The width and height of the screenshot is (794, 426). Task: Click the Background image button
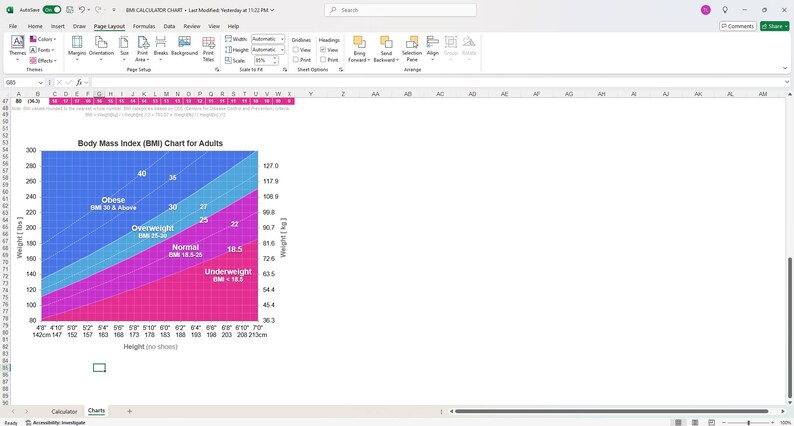184,46
